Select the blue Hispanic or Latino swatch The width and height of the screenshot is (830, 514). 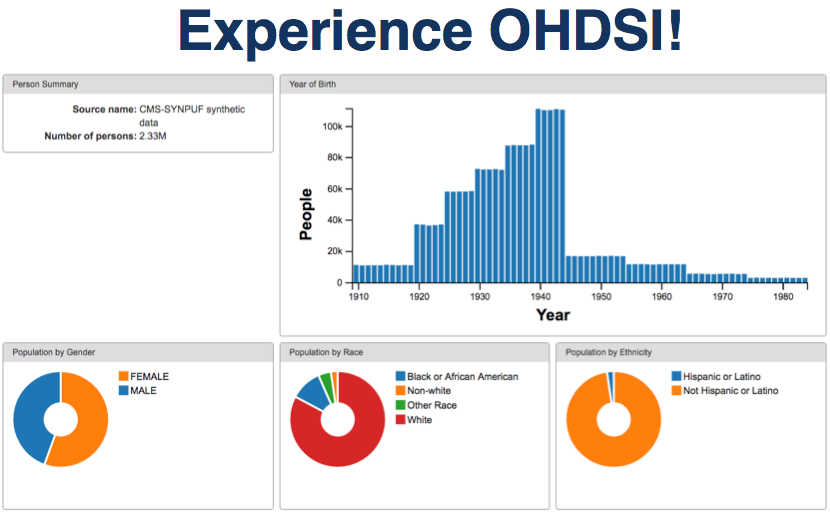(x=677, y=377)
